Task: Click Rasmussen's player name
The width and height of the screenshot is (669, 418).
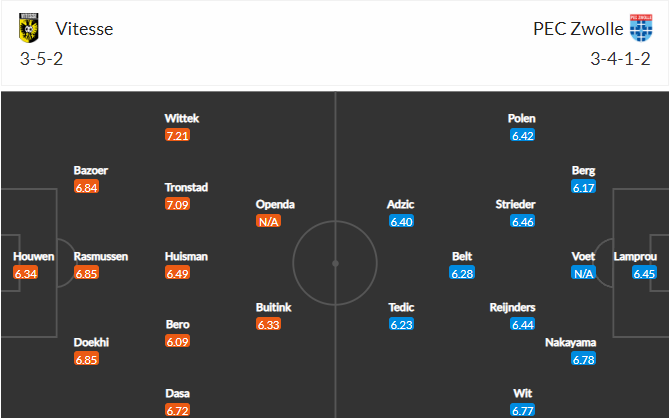Action: click(x=100, y=256)
